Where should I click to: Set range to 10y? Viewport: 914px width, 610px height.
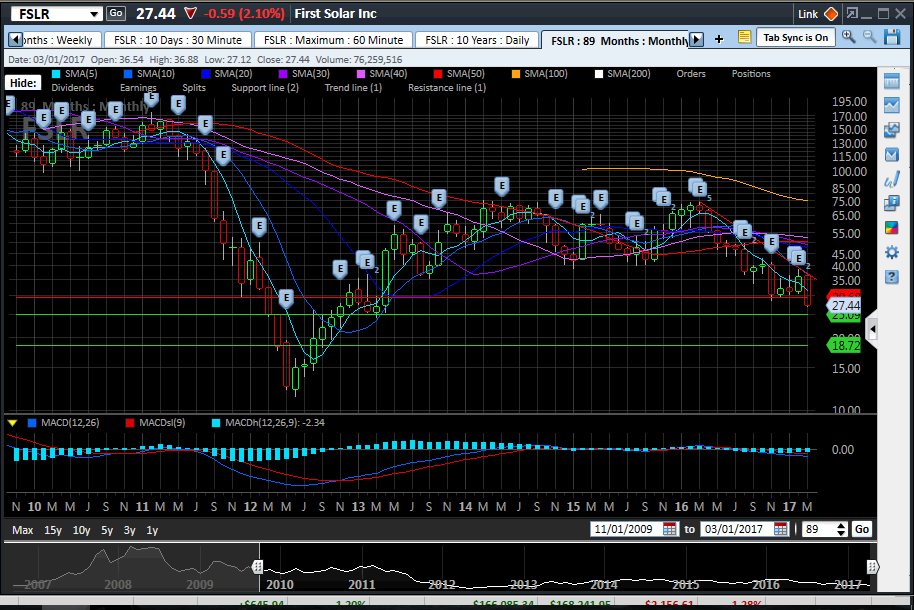(81, 530)
